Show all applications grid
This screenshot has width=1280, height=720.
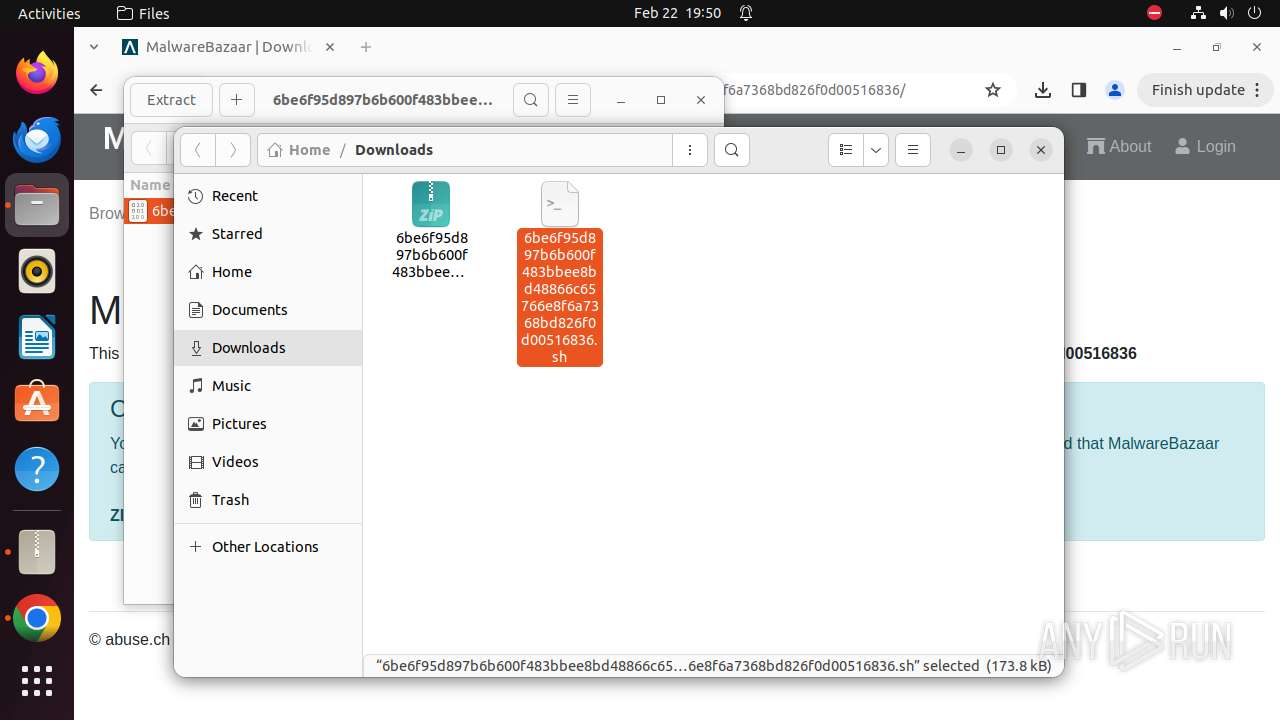click(x=37, y=681)
